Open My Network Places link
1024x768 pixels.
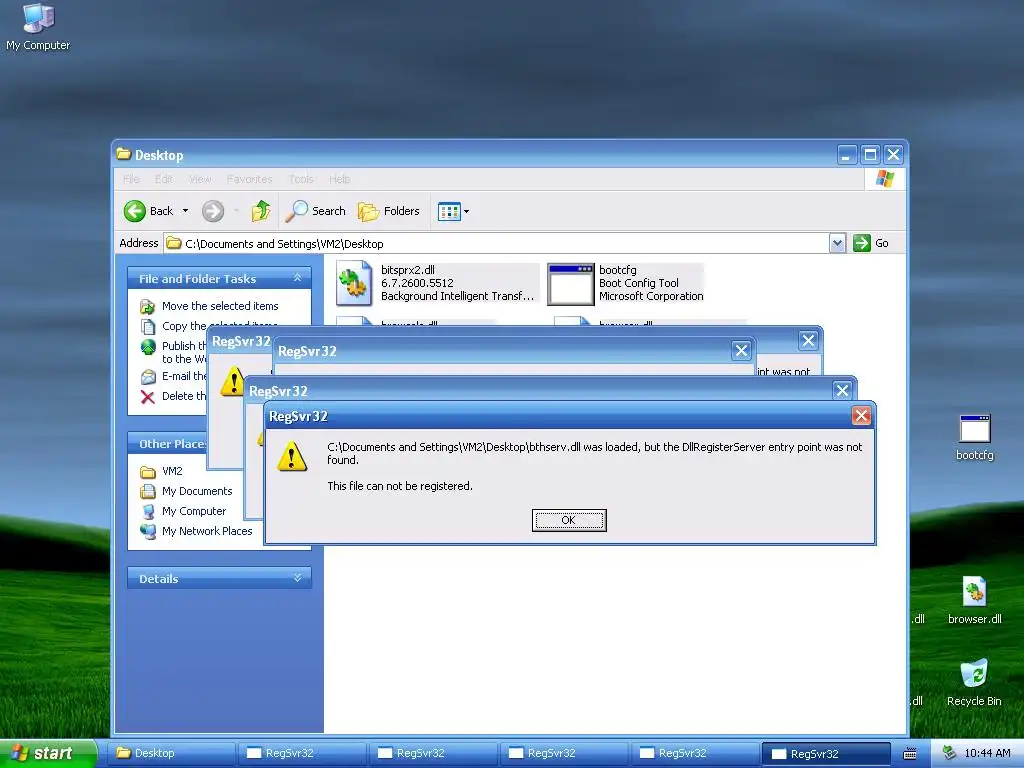(x=207, y=531)
